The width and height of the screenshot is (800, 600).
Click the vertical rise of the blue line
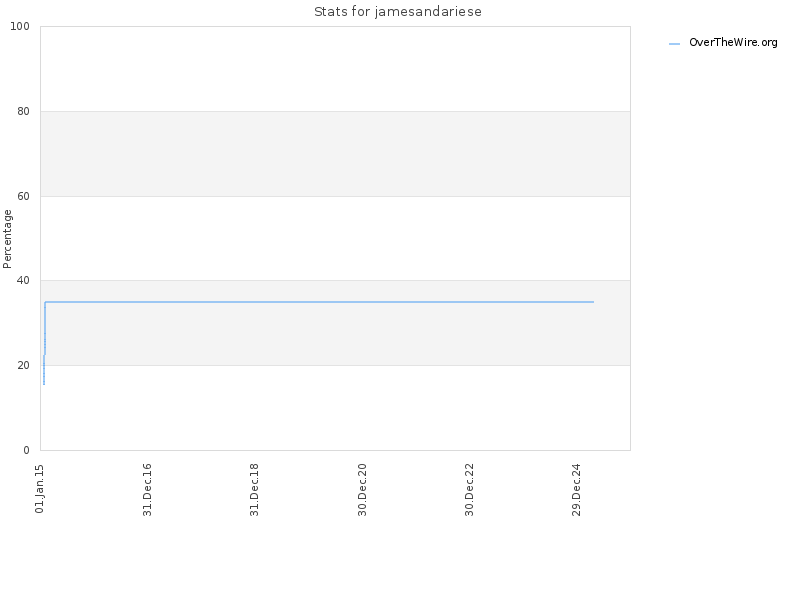tap(45, 329)
